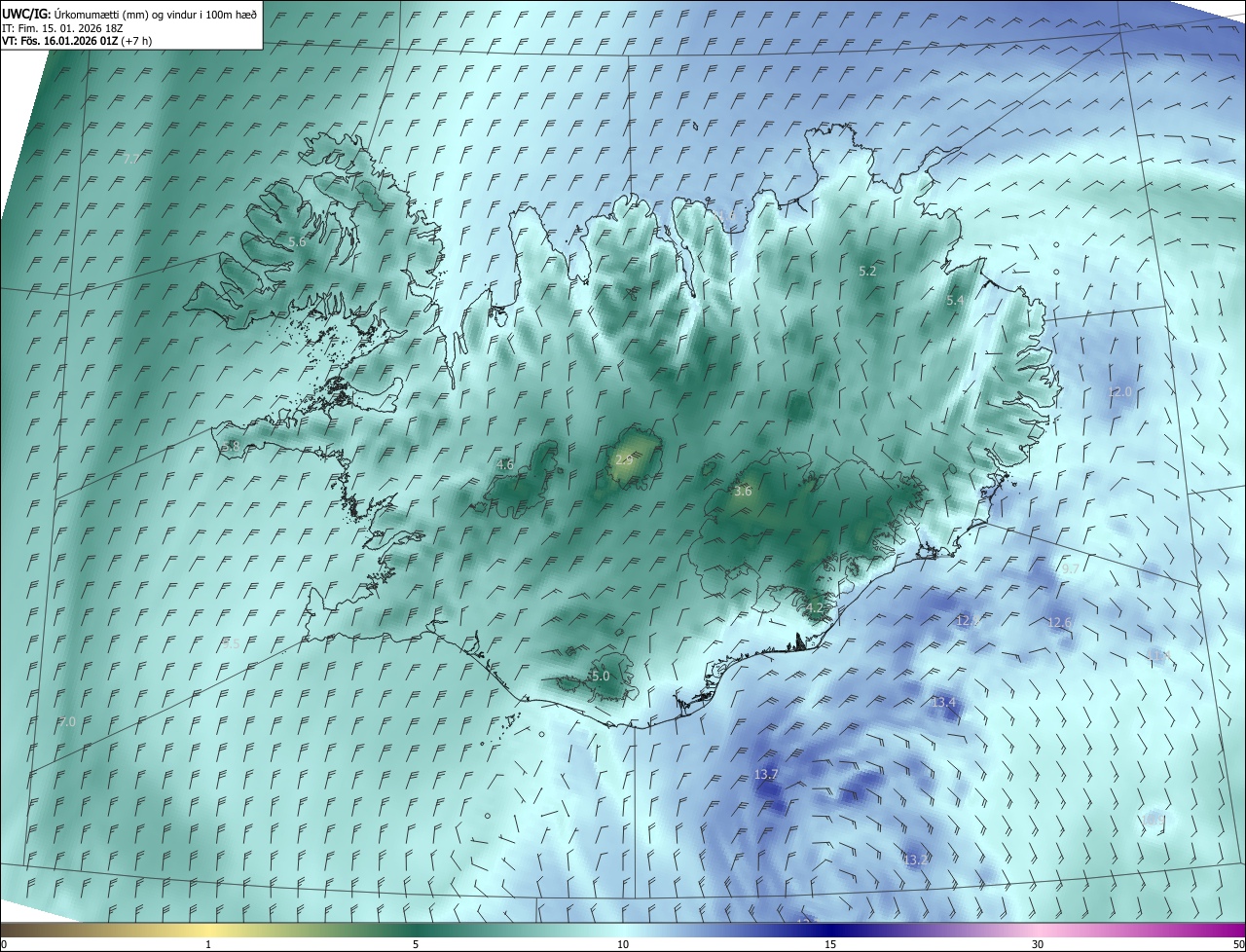
Task: Click the 5.2 value label on the map
Action: point(867,272)
